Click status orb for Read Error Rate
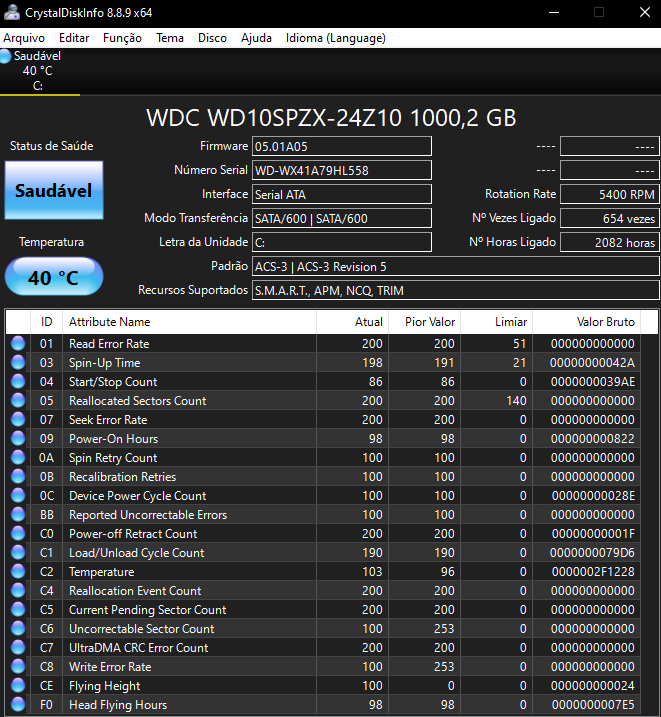661x717 pixels. [x=18, y=343]
